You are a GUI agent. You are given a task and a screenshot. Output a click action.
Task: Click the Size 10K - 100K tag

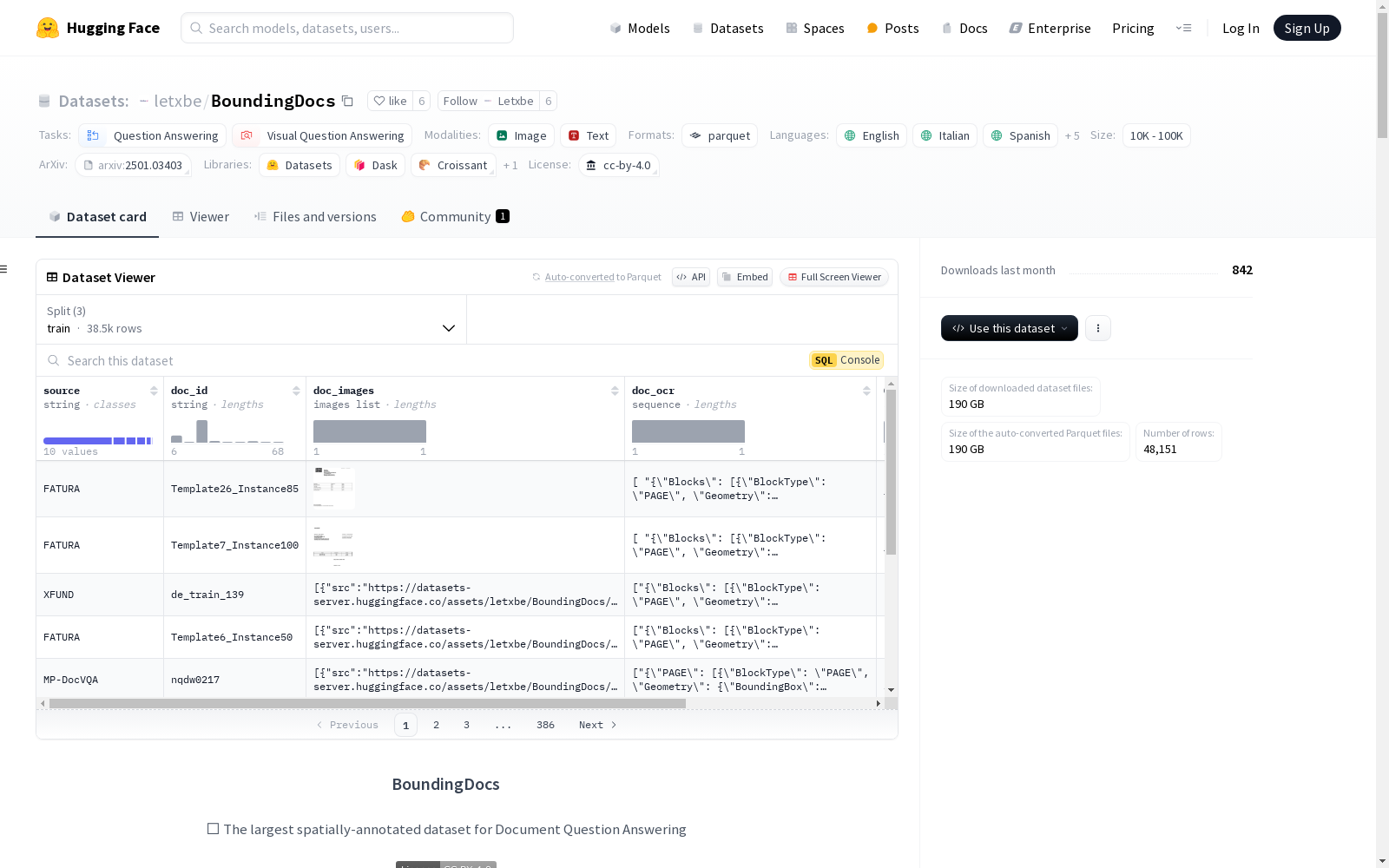coord(1156,135)
